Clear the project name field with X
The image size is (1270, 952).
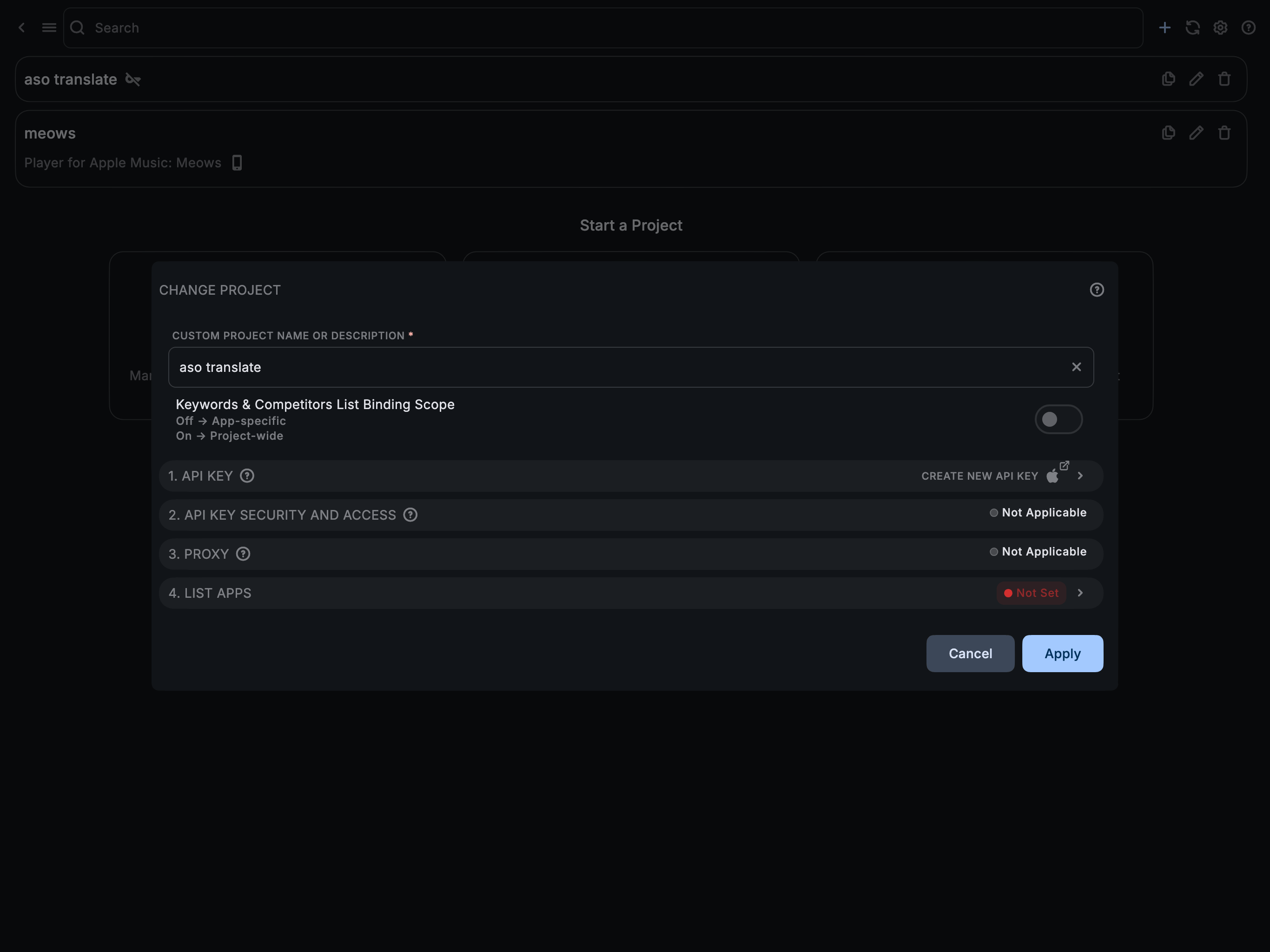coord(1076,367)
